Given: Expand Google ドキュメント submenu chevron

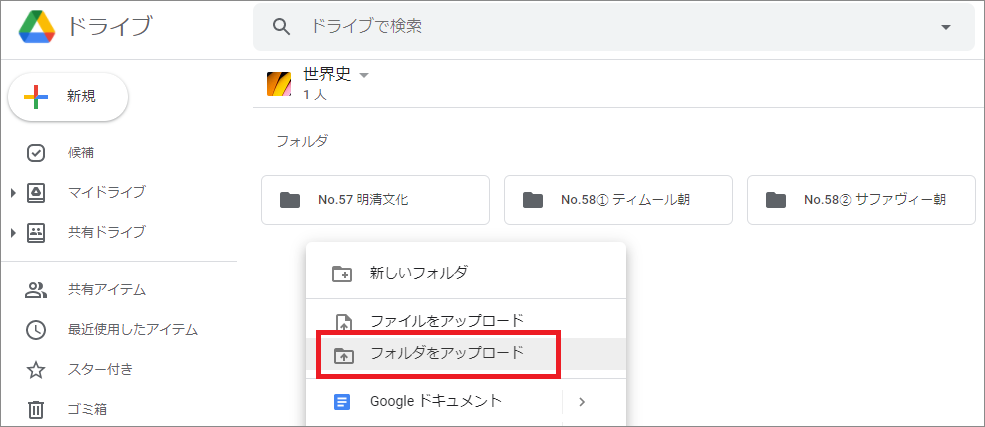Looking at the screenshot, I should point(582,402).
